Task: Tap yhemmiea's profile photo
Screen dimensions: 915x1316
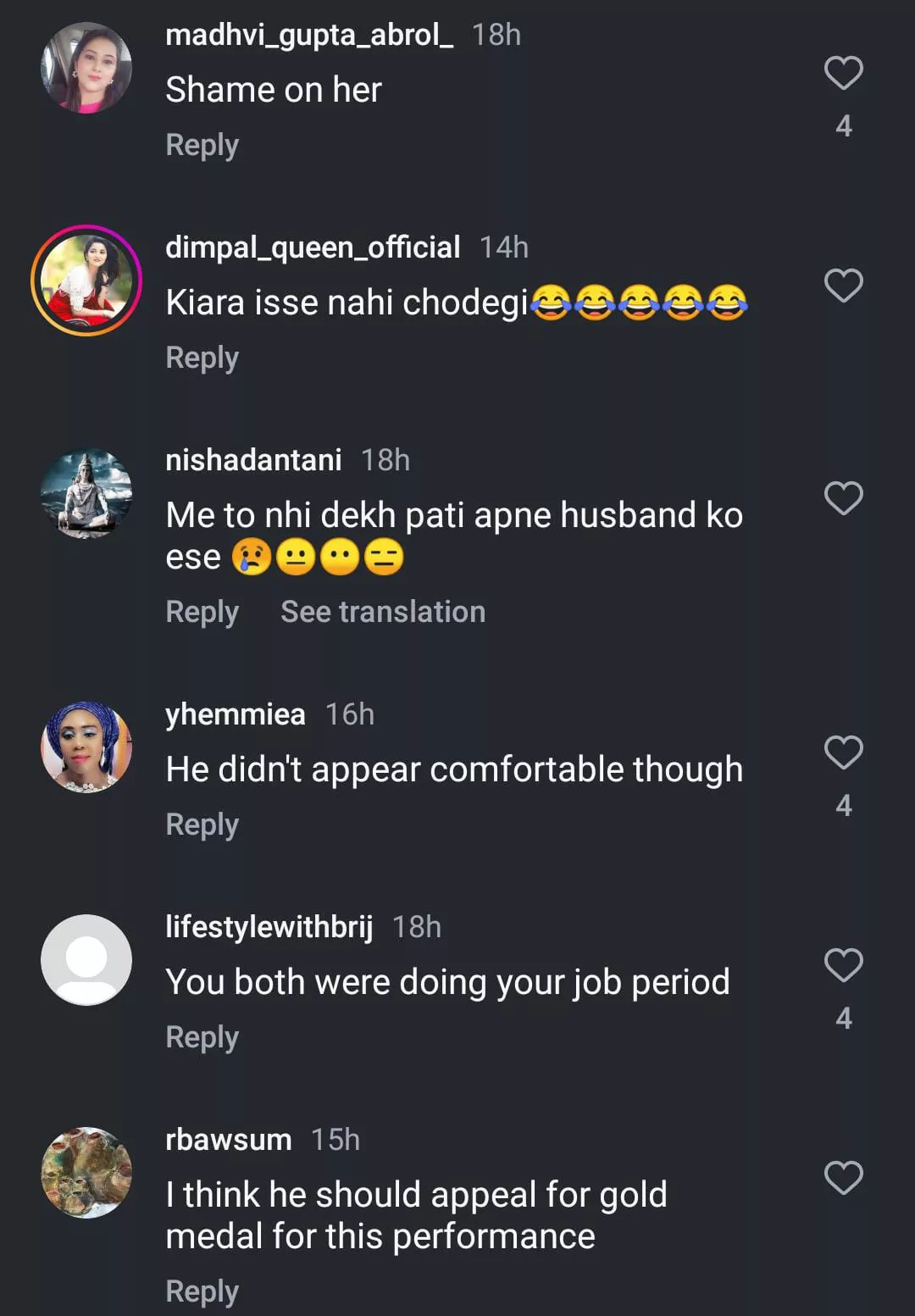Action: point(86,747)
